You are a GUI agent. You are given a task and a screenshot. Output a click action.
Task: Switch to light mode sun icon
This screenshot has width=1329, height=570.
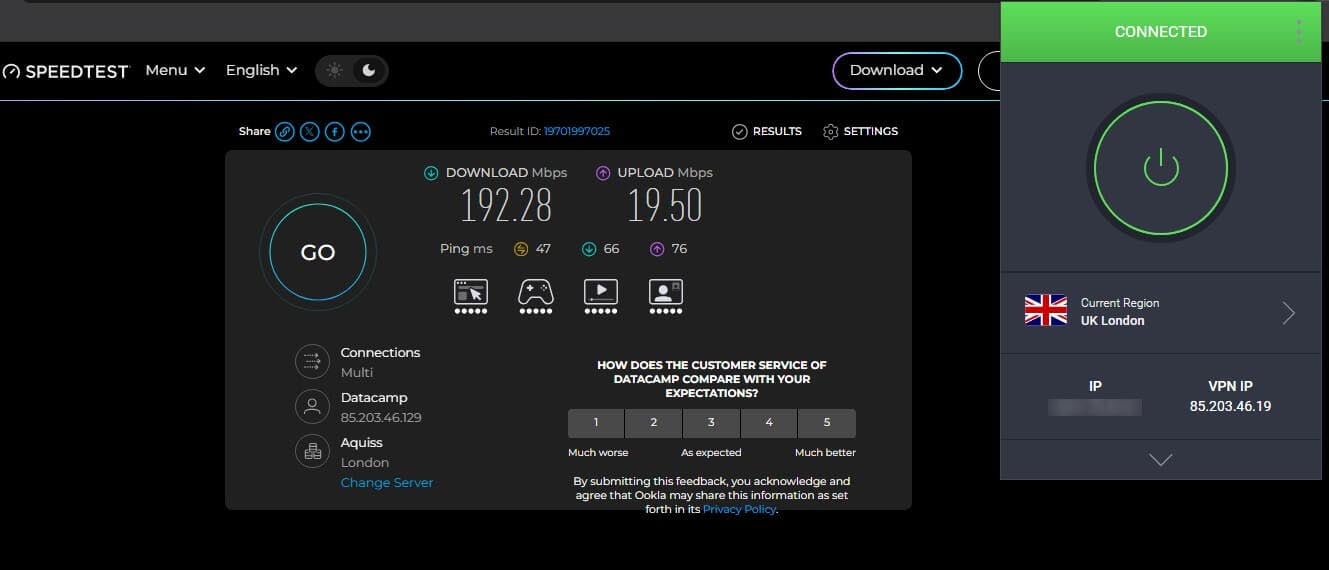pos(334,70)
